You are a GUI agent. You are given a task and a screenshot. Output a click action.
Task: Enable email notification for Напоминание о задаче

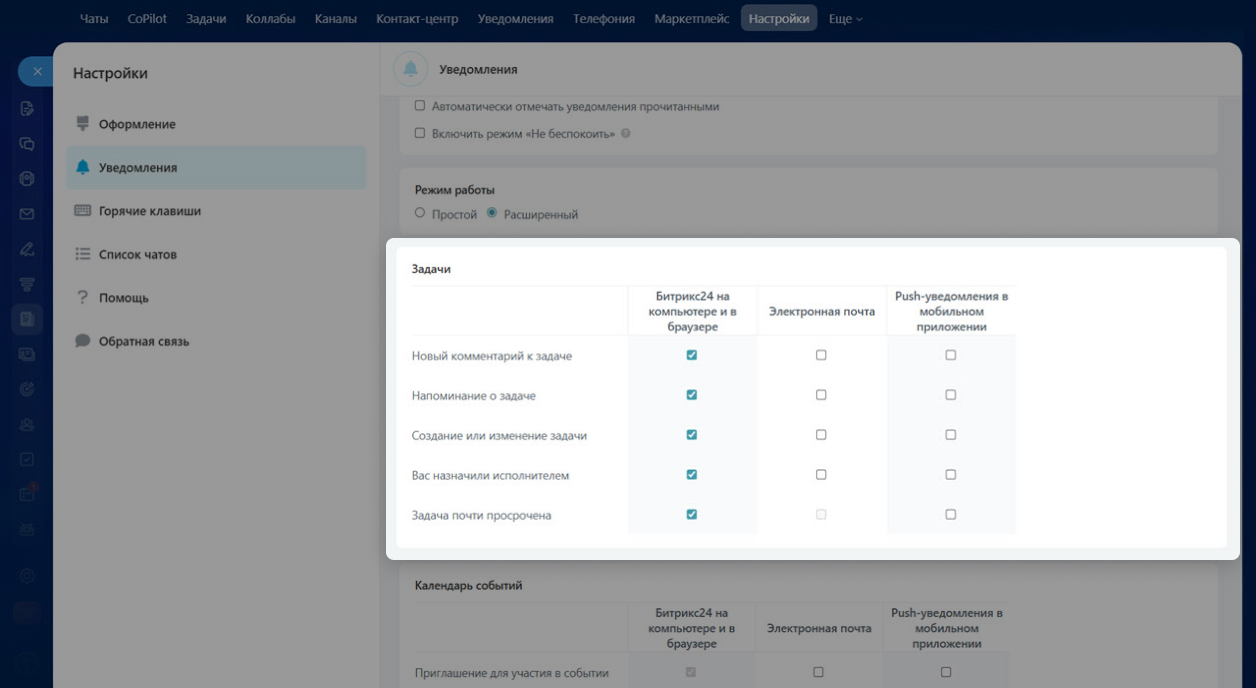click(821, 395)
